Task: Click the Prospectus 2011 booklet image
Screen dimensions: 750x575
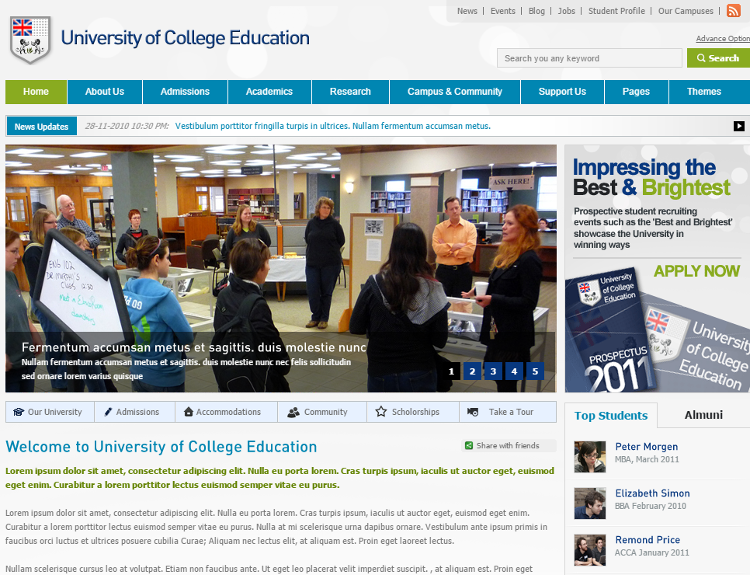Action: tap(611, 330)
